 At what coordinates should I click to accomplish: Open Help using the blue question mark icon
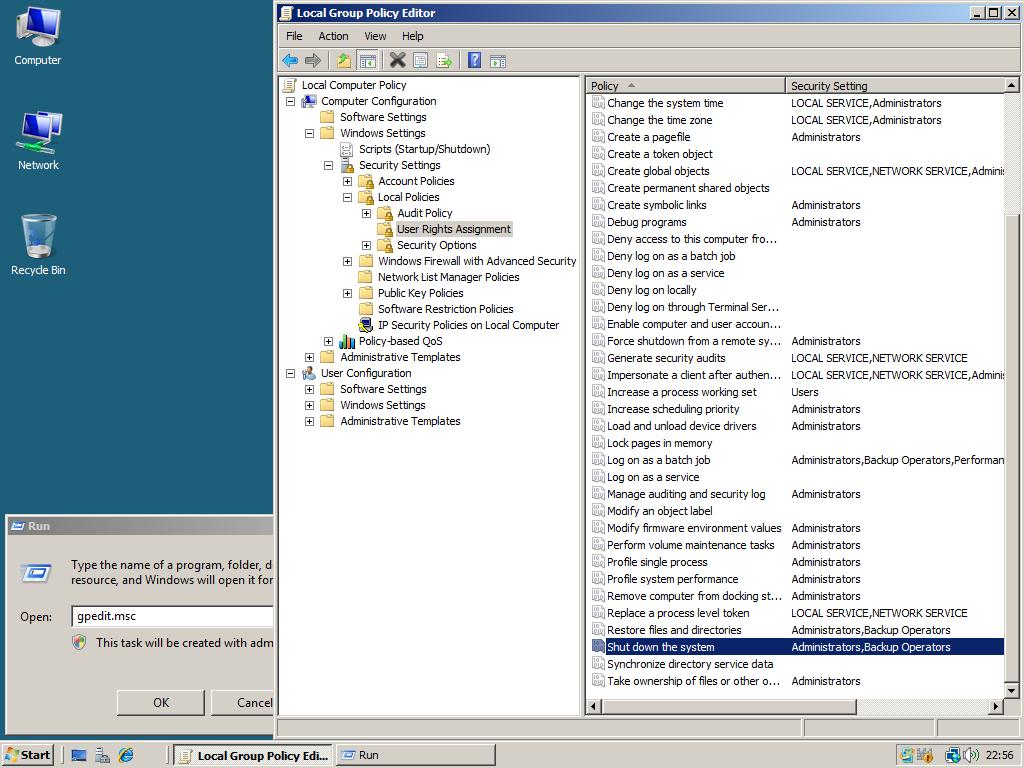pos(475,61)
